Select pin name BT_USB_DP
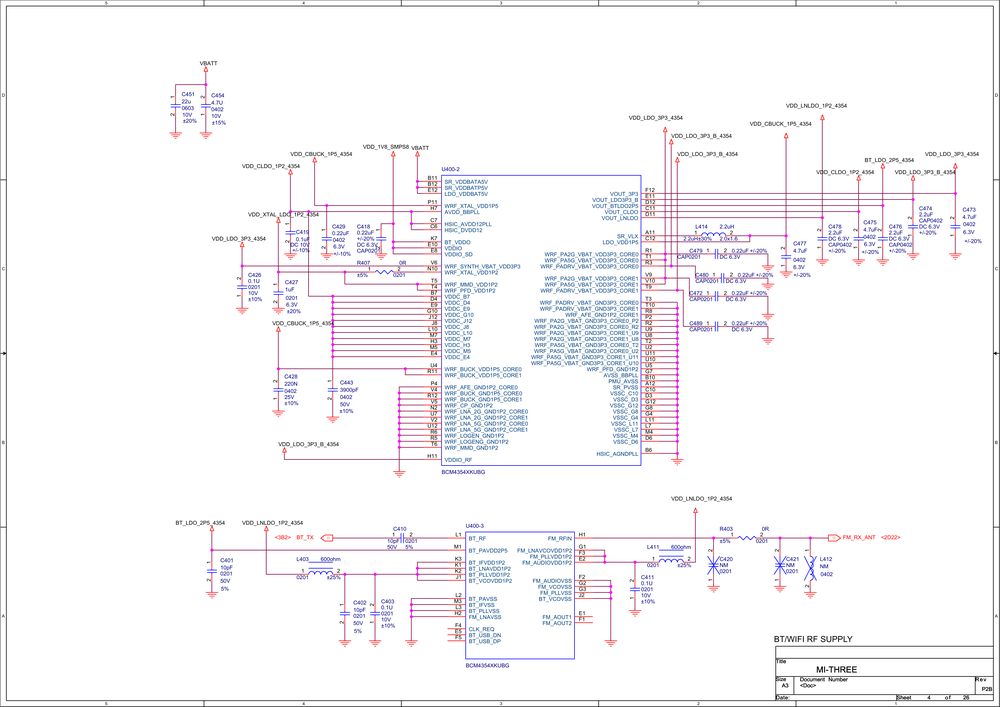This screenshot has height=707, width=1000. (x=485, y=641)
